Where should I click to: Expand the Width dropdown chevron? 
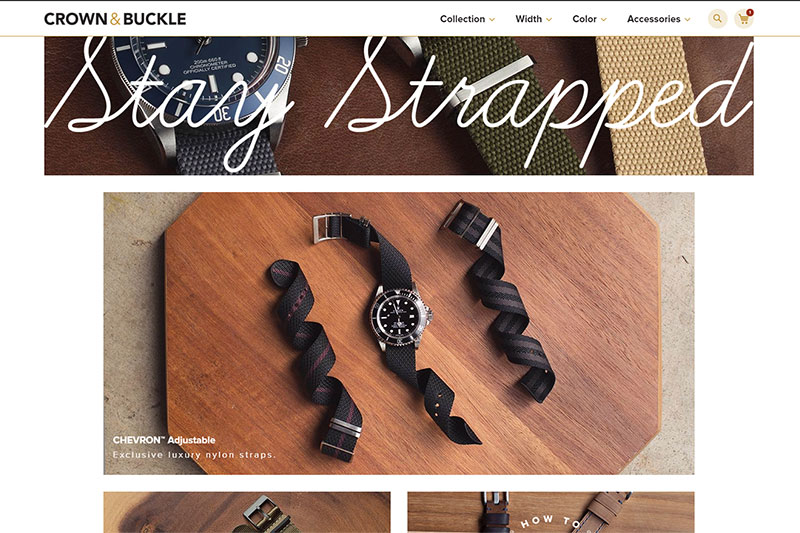(549, 19)
